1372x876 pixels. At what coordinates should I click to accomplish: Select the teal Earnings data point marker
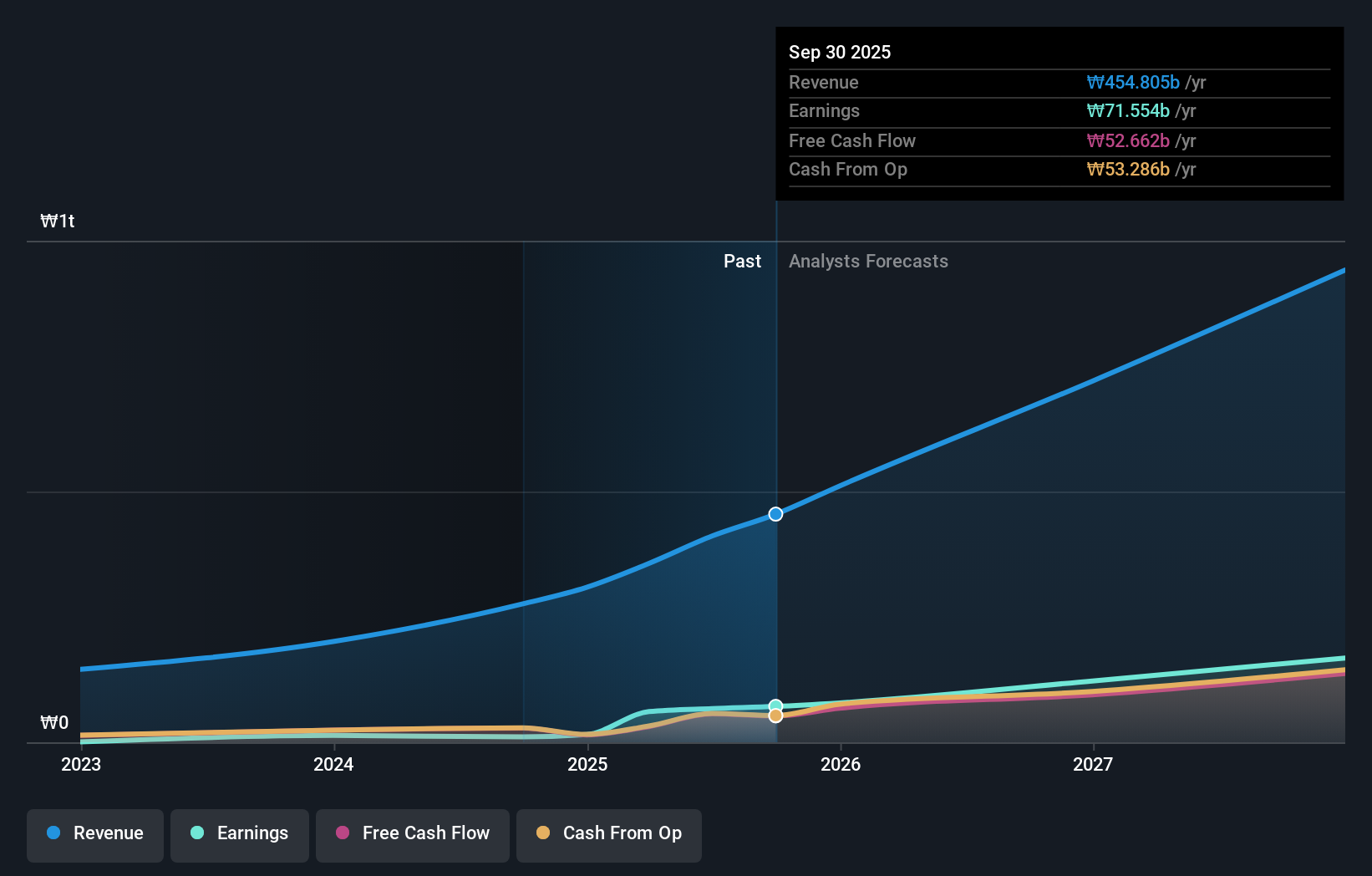pyautogui.click(x=775, y=705)
